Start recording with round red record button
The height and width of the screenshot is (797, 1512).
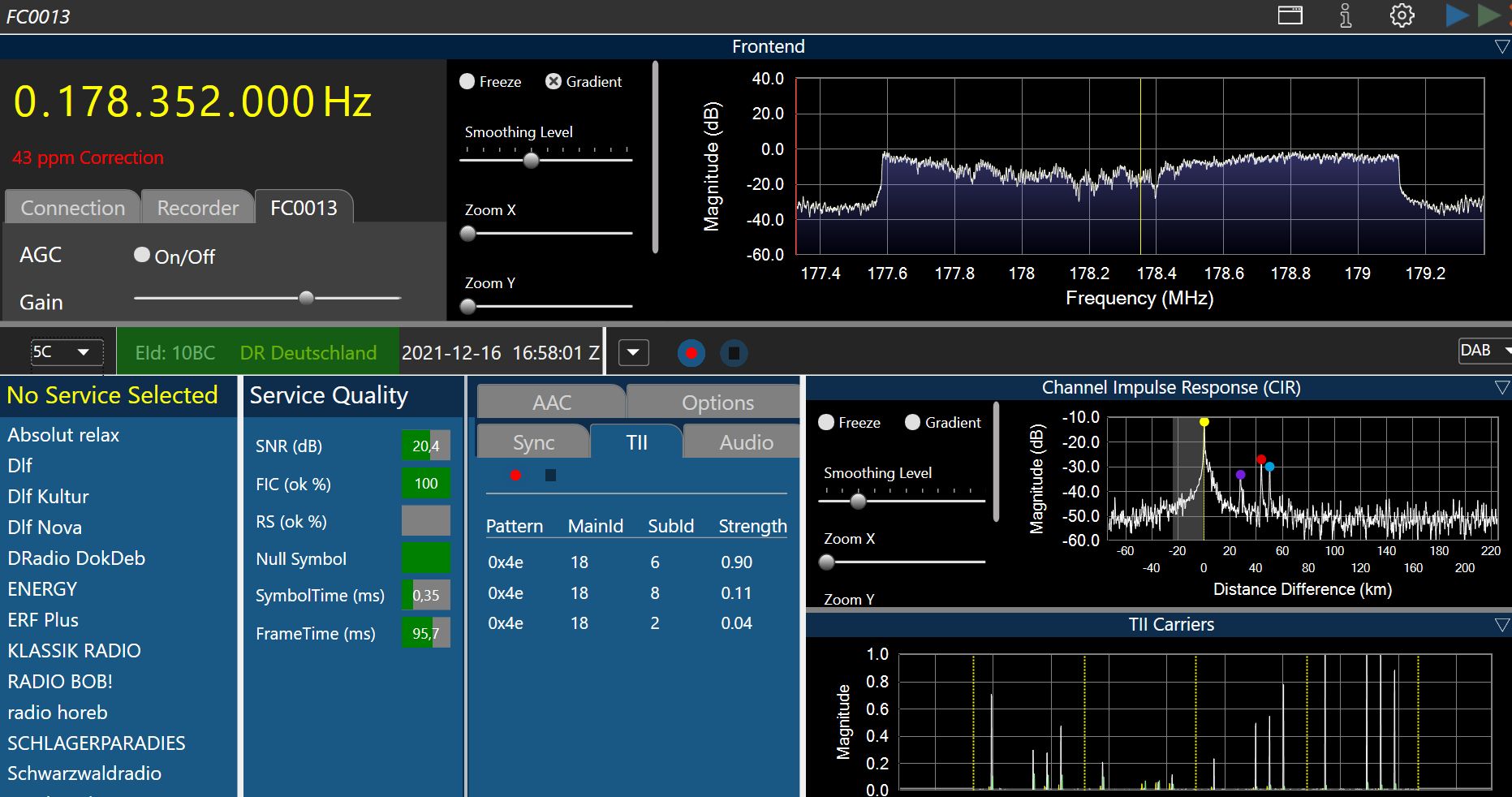pos(691,353)
